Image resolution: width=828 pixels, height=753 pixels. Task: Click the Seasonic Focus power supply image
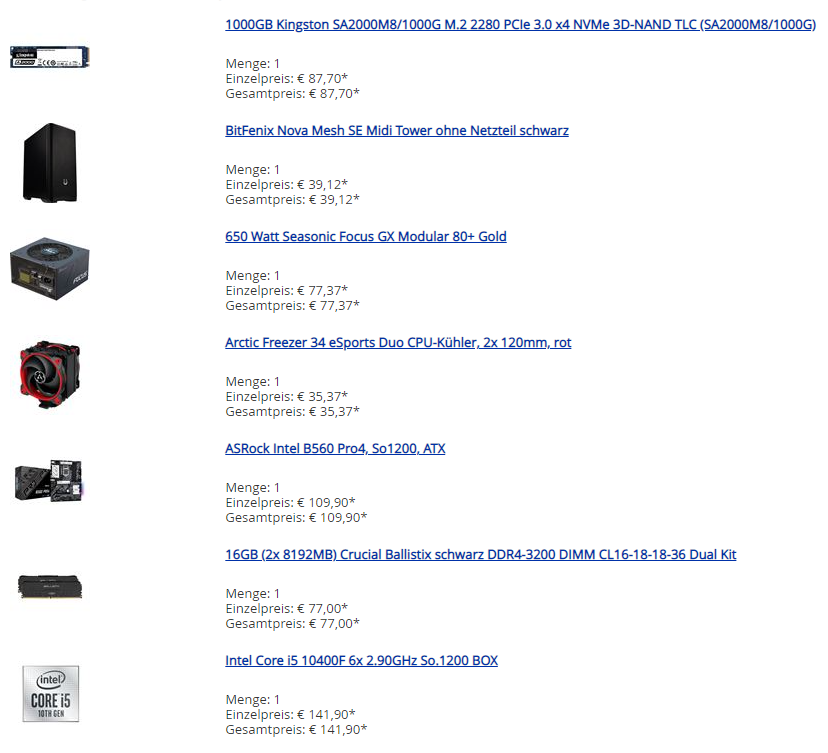tap(50, 268)
